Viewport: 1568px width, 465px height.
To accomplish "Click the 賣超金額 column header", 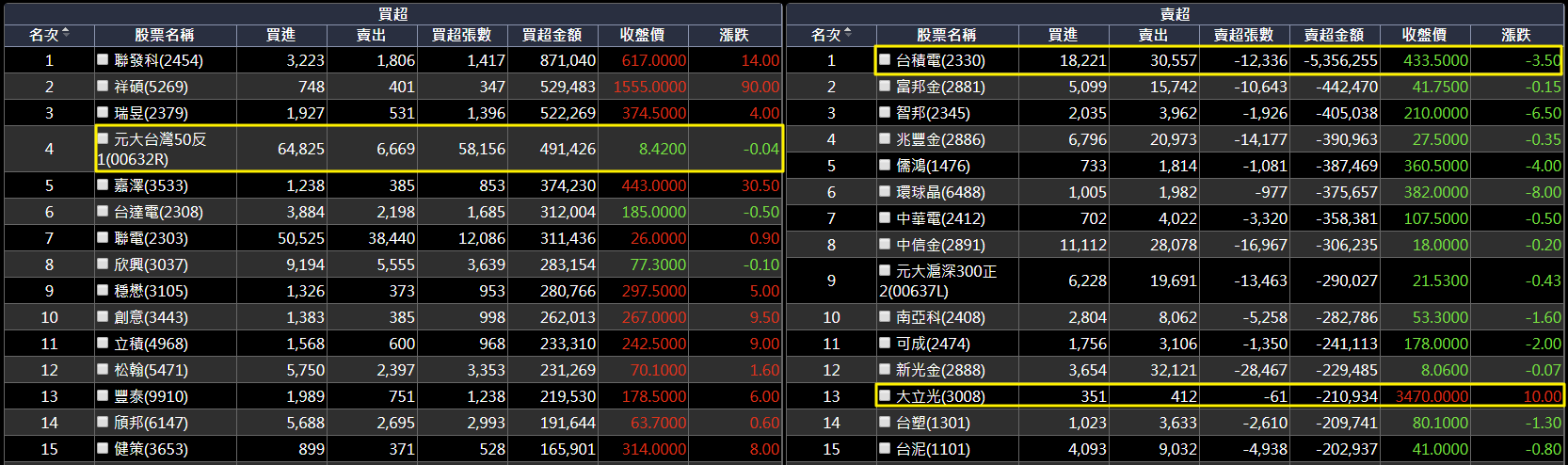I will click(1334, 35).
